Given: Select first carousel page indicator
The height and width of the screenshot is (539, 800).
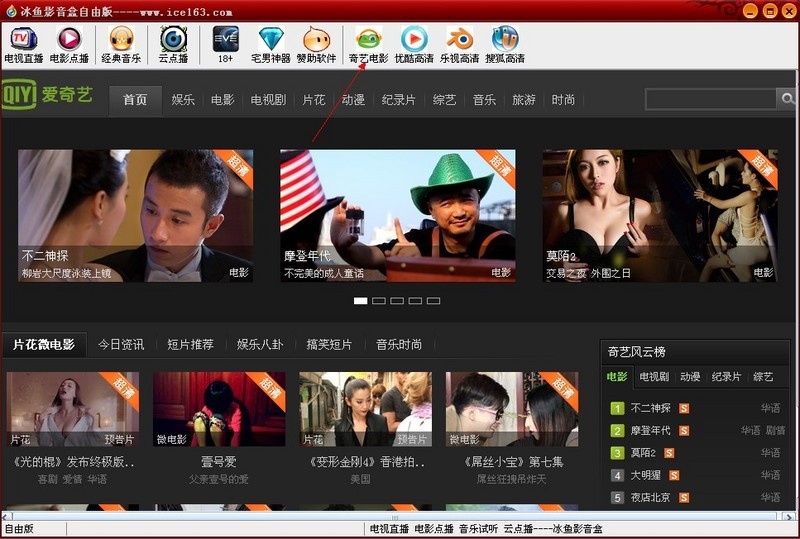Looking at the screenshot, I should (x=361, y=301).
